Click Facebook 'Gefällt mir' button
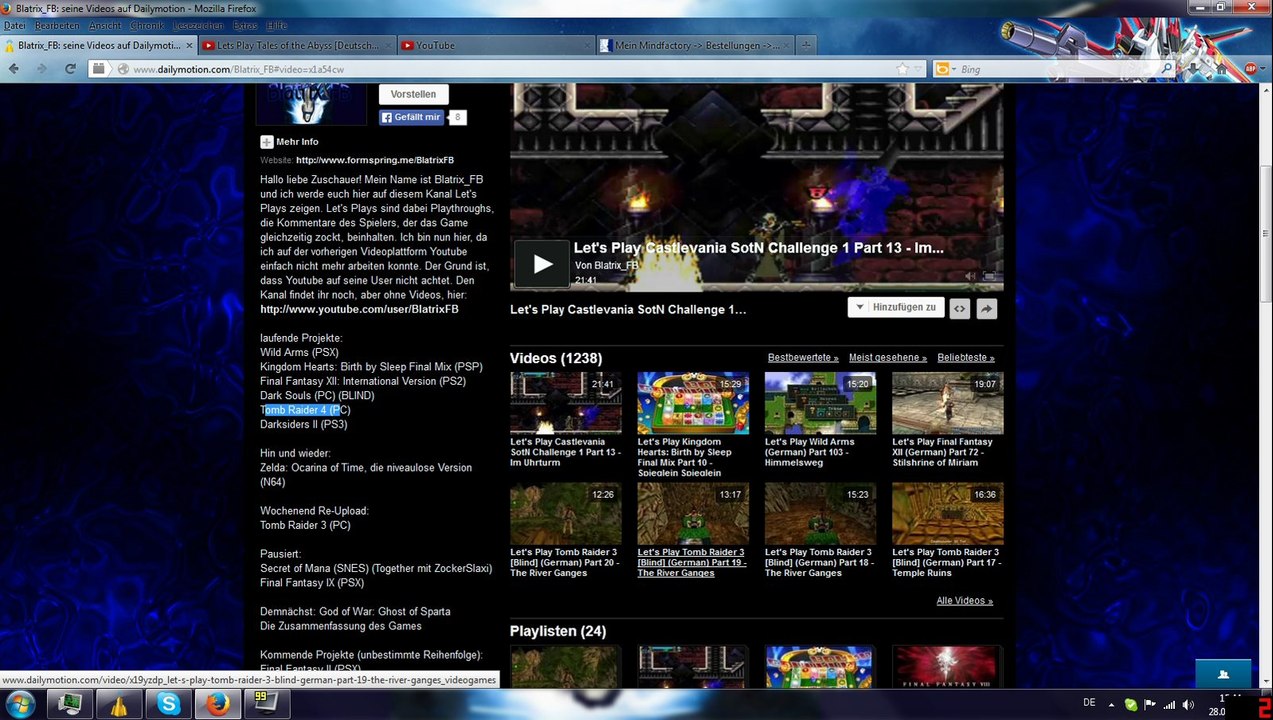 412,117
